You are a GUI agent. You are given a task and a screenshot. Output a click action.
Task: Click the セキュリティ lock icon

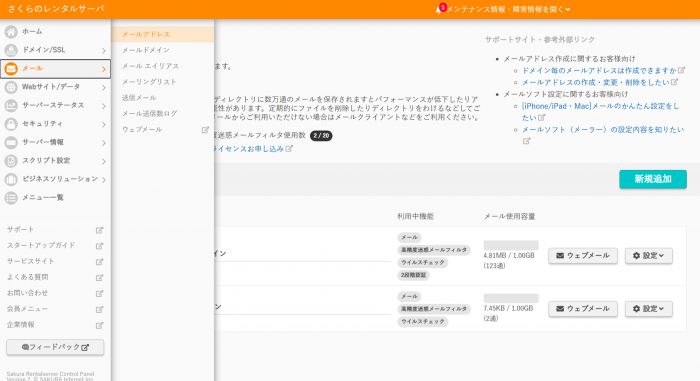click(11, 124)
